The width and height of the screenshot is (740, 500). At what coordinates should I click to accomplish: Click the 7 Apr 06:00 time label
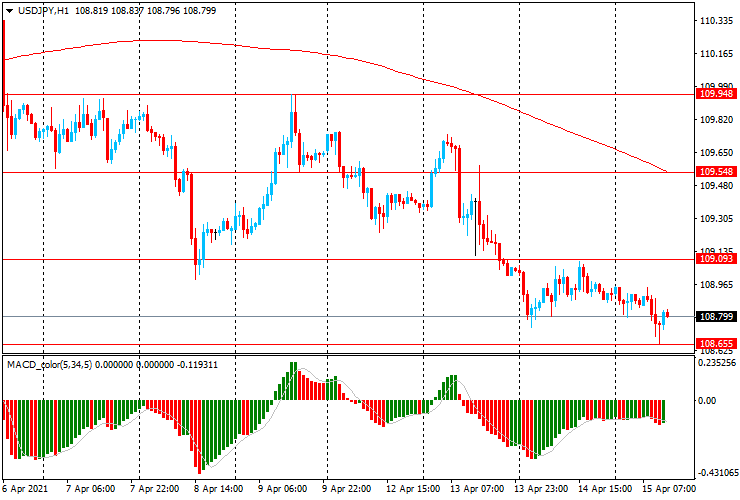pos(90,488)
